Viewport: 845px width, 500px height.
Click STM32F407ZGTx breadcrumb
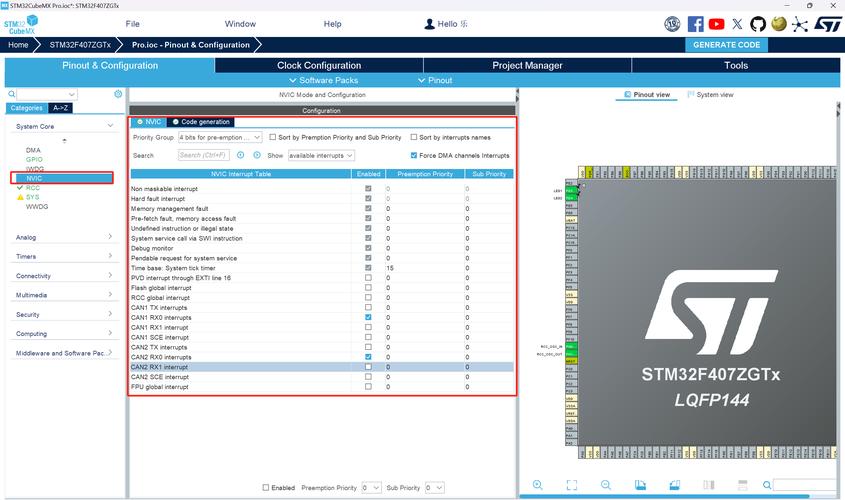point(80,45)
